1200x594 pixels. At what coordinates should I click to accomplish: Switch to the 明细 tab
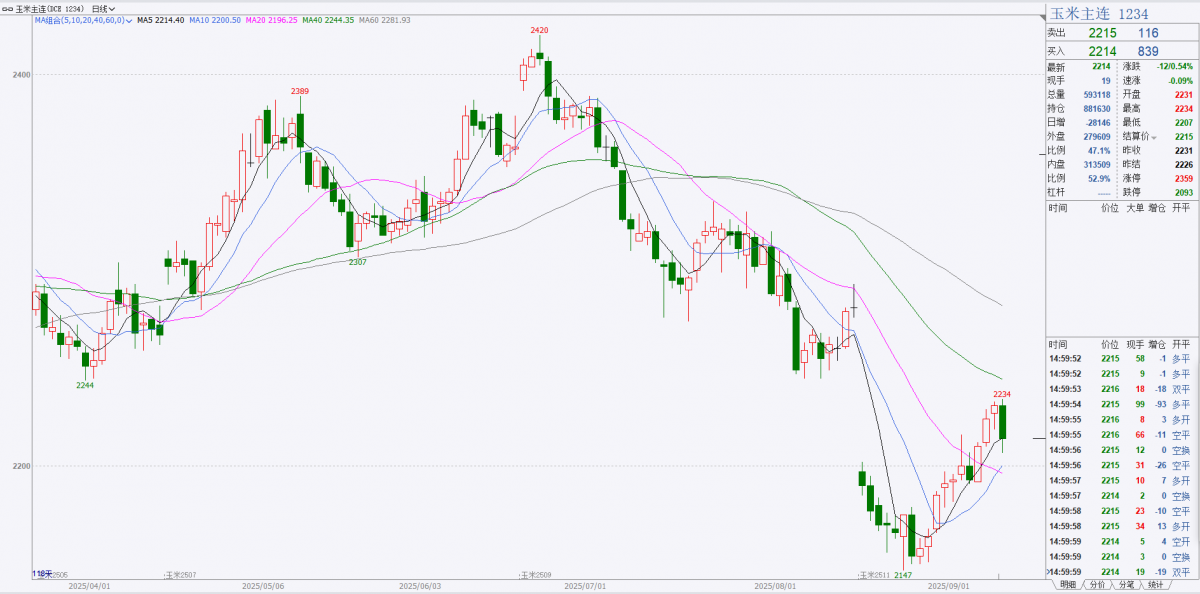pos(1067,584)
